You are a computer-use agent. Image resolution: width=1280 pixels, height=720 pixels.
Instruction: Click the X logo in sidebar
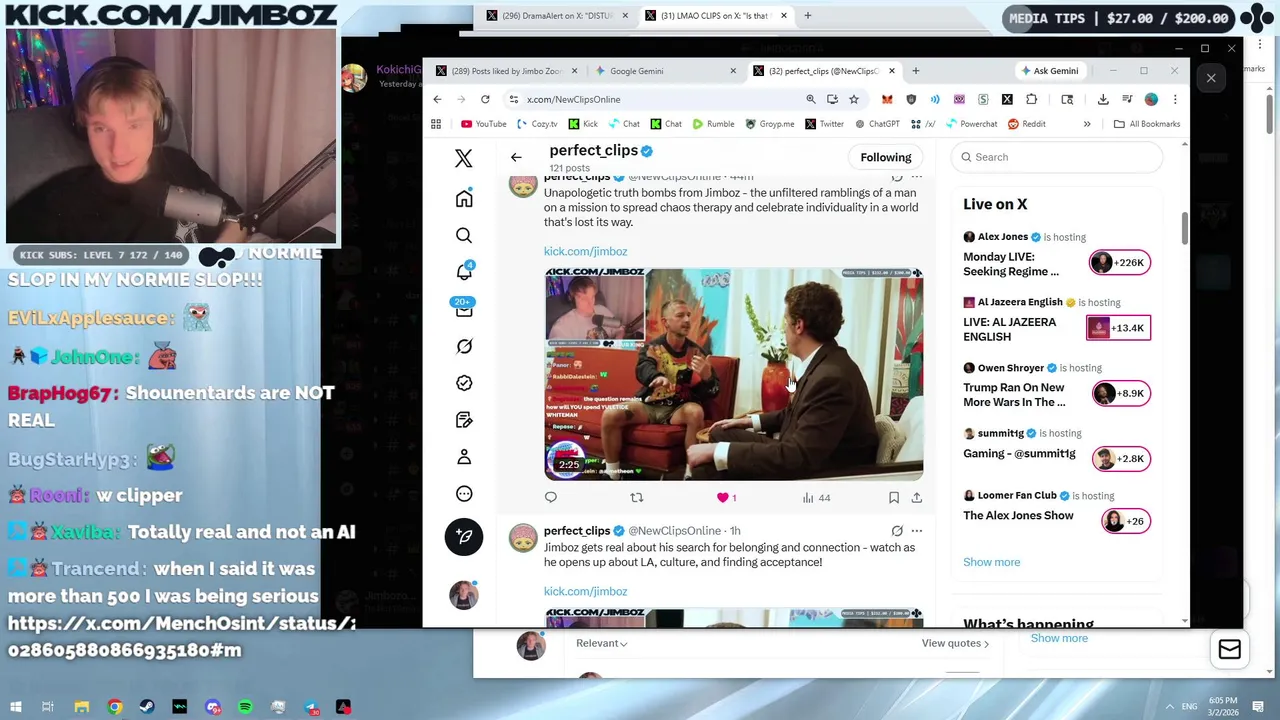click(464, 158)
